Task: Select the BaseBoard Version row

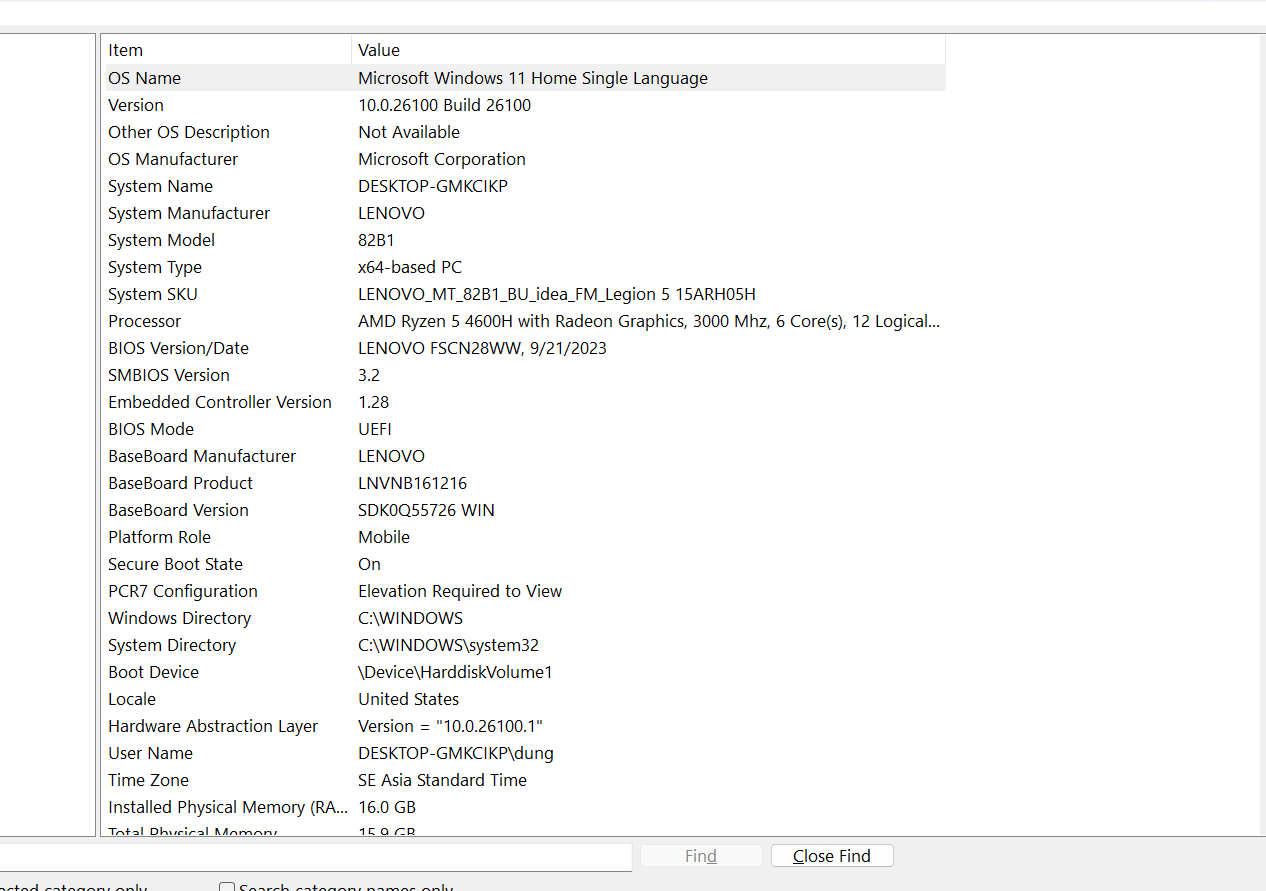Action: click(525, 510)
